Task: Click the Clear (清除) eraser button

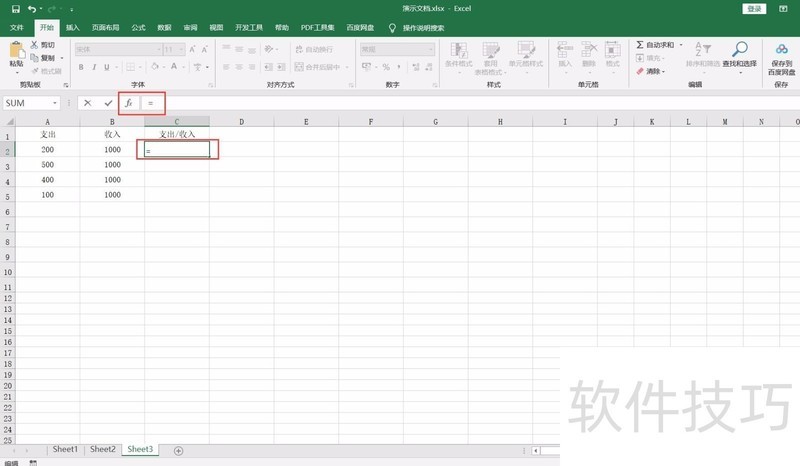Action: click(x=650, y=71)
